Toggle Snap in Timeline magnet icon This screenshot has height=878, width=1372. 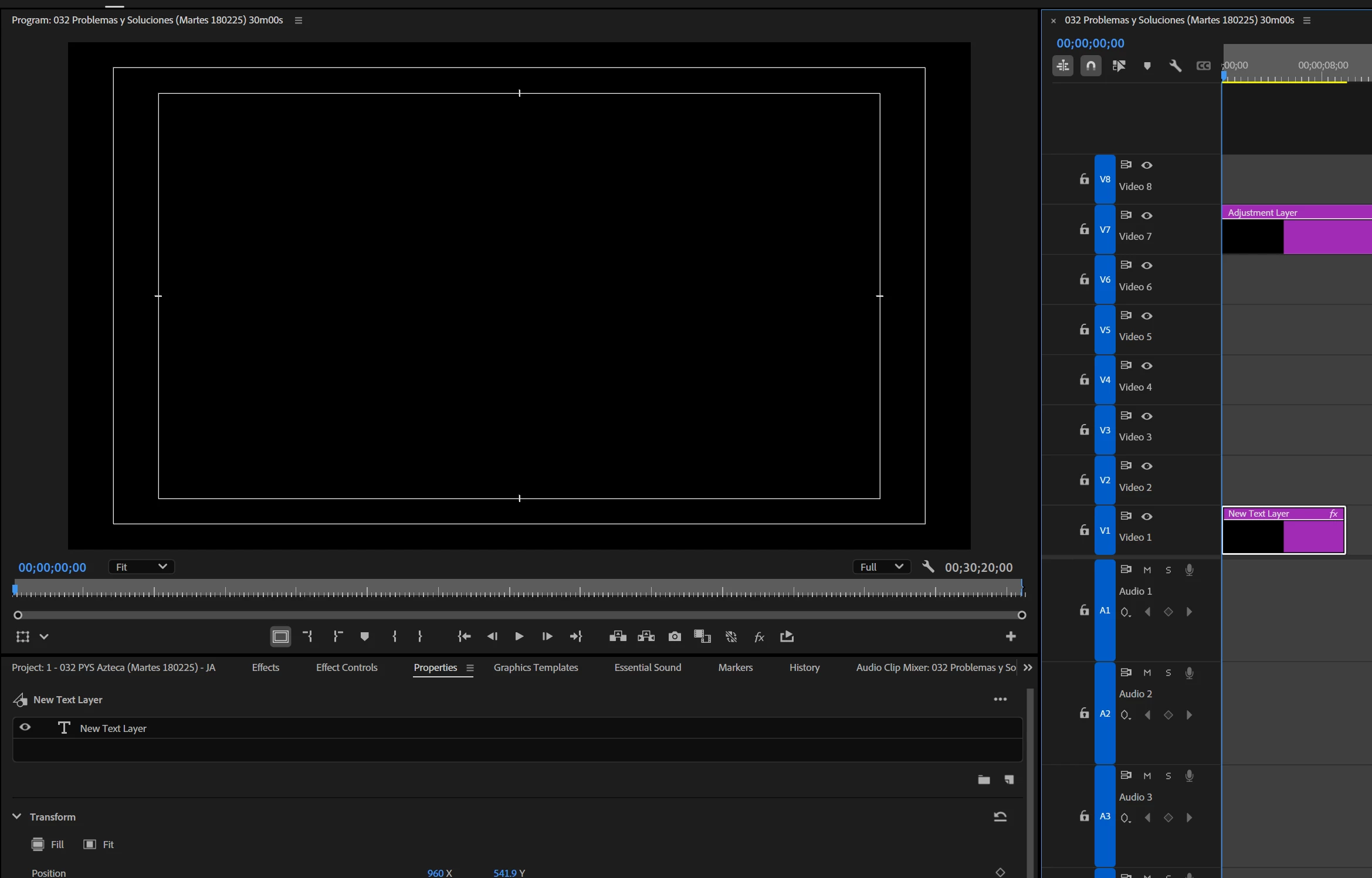pos(1090,66)
